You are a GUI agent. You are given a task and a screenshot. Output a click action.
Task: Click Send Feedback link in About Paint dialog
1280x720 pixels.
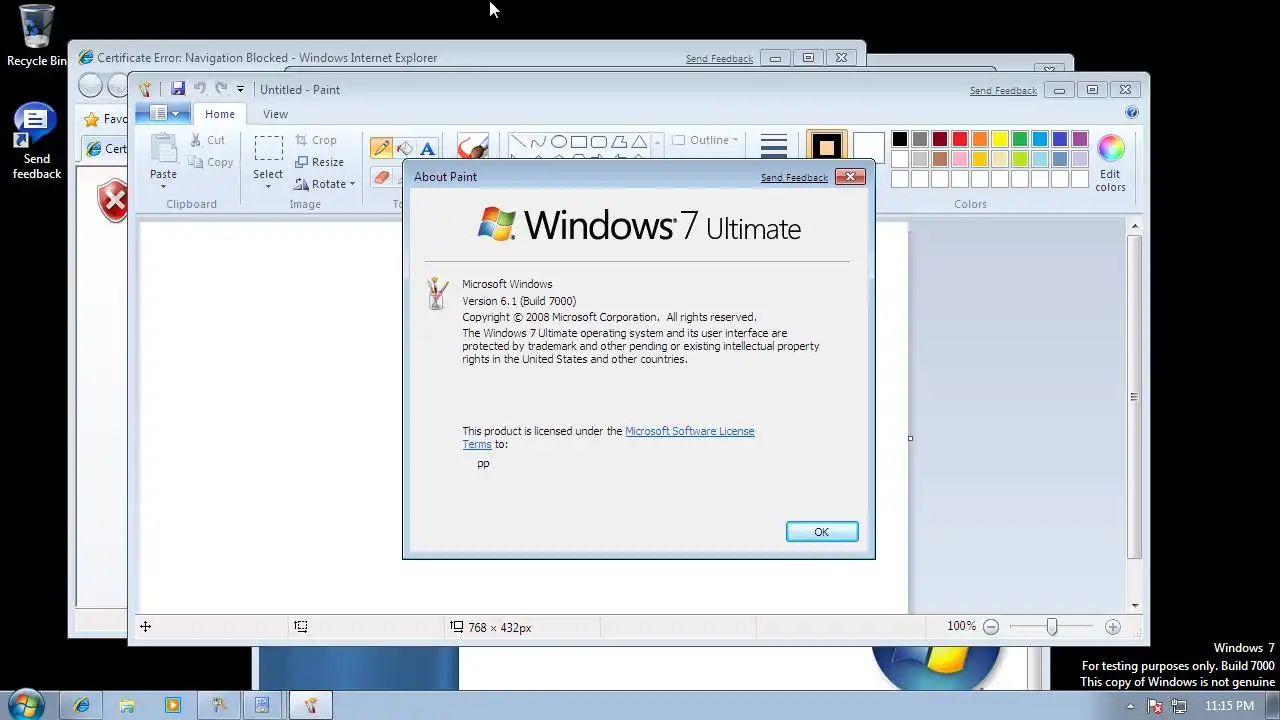coord(794,178)
